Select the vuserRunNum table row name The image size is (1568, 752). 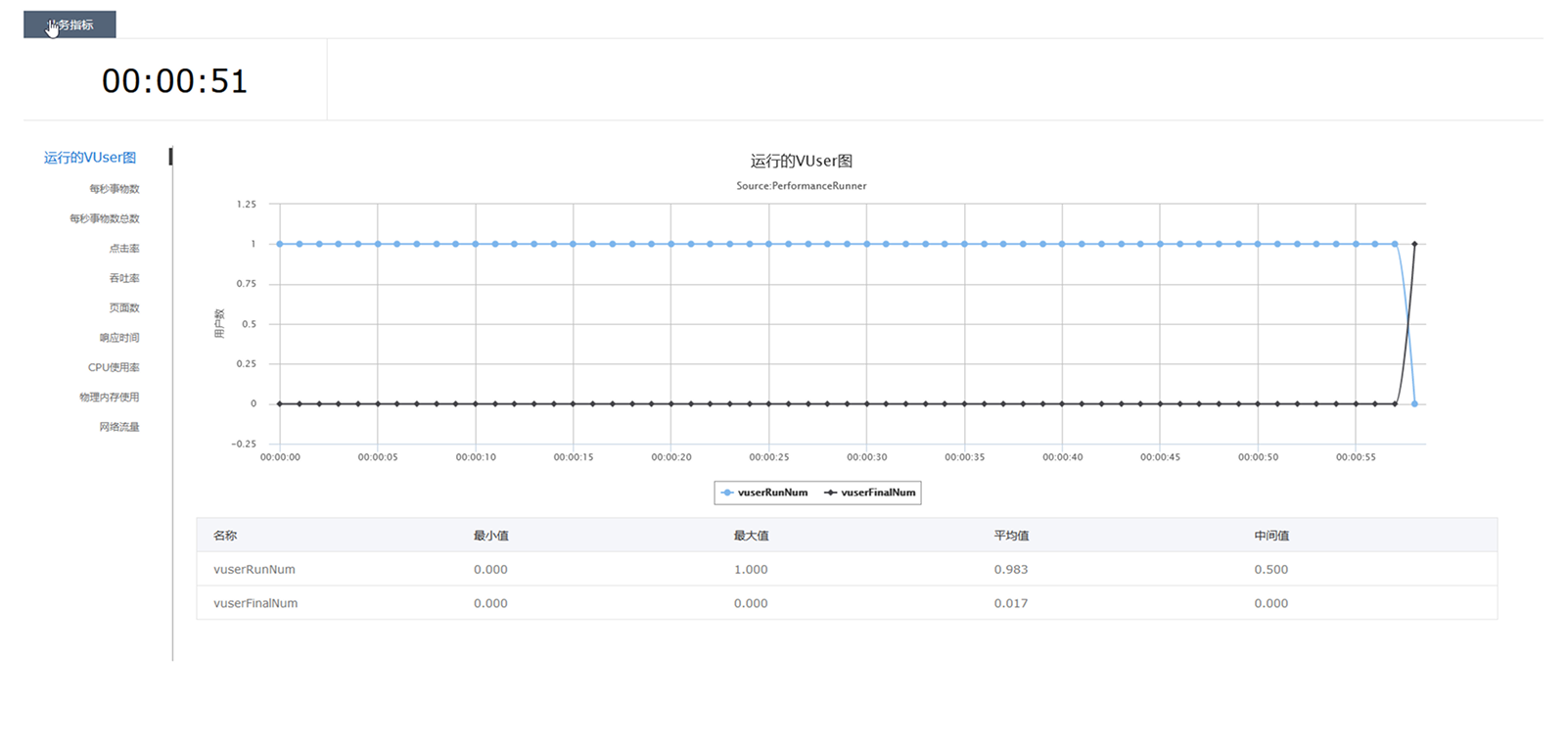[x=254, y=570]
